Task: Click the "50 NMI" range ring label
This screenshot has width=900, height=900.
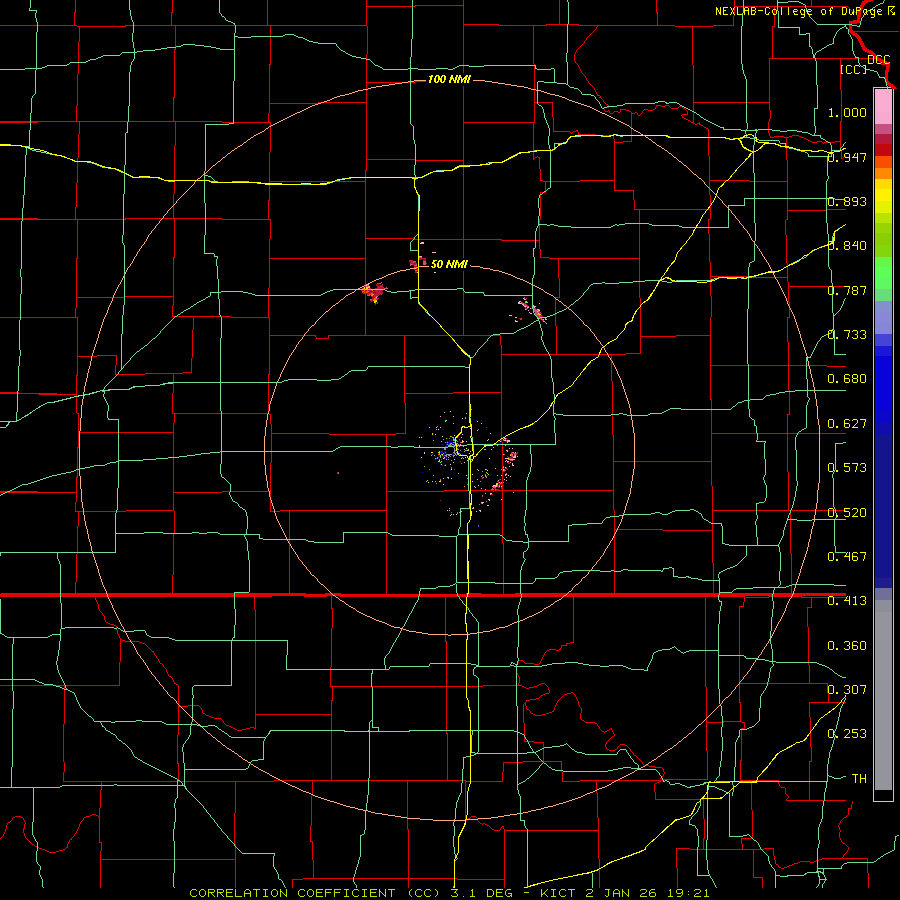Action: click(x=449, y=264)
